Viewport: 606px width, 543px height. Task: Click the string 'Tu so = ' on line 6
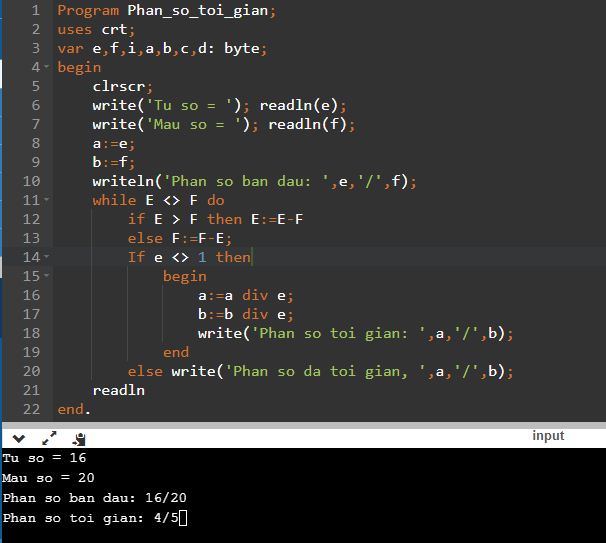point(189,105)
